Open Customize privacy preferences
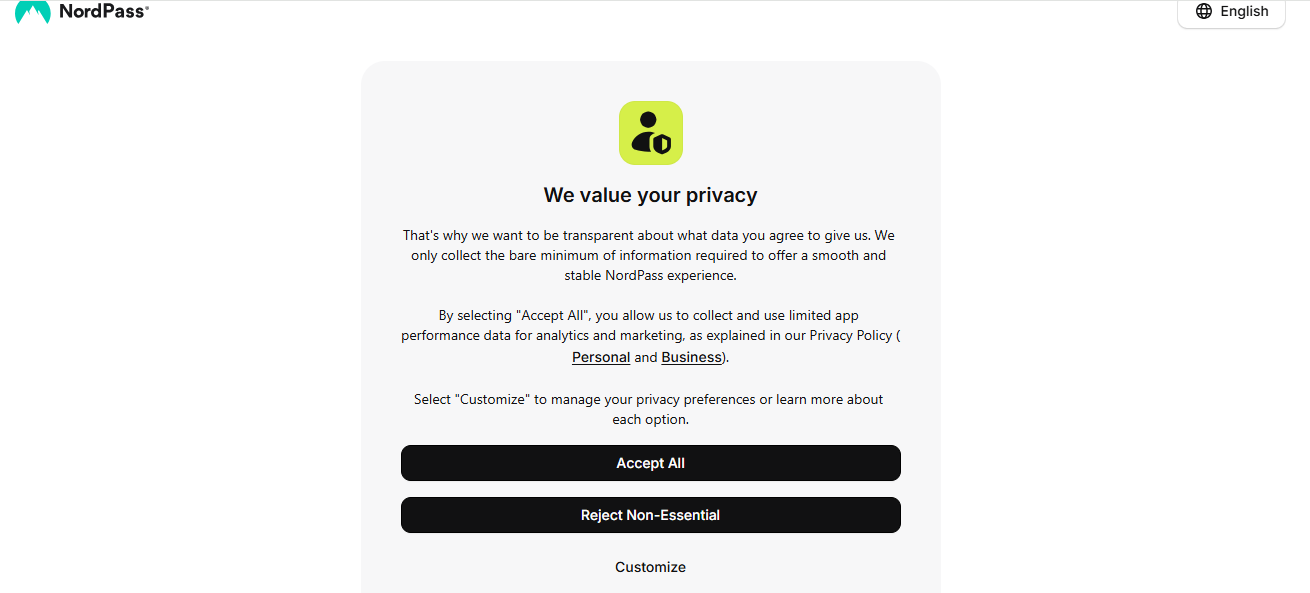The height and width of the screenshot is (593, 1310). click(x=651, y=567)
